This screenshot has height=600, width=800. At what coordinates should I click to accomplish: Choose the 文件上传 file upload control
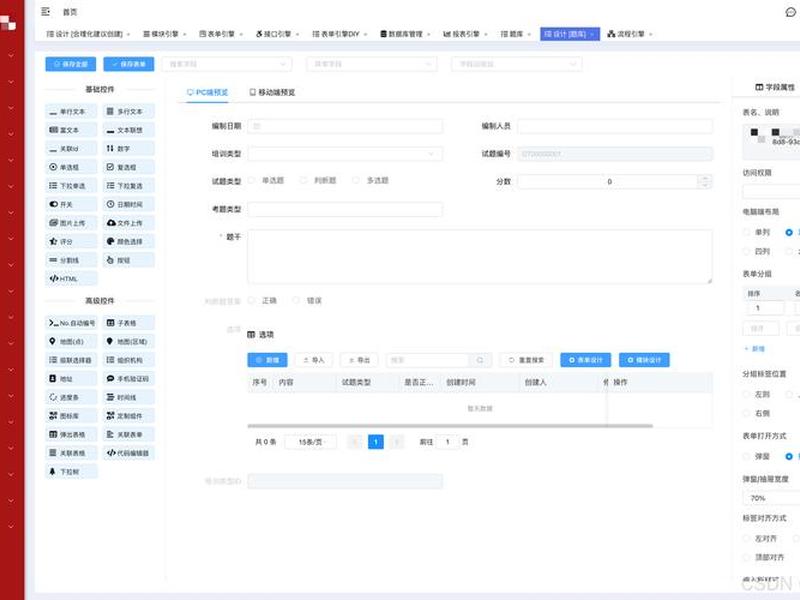[129, 223]
